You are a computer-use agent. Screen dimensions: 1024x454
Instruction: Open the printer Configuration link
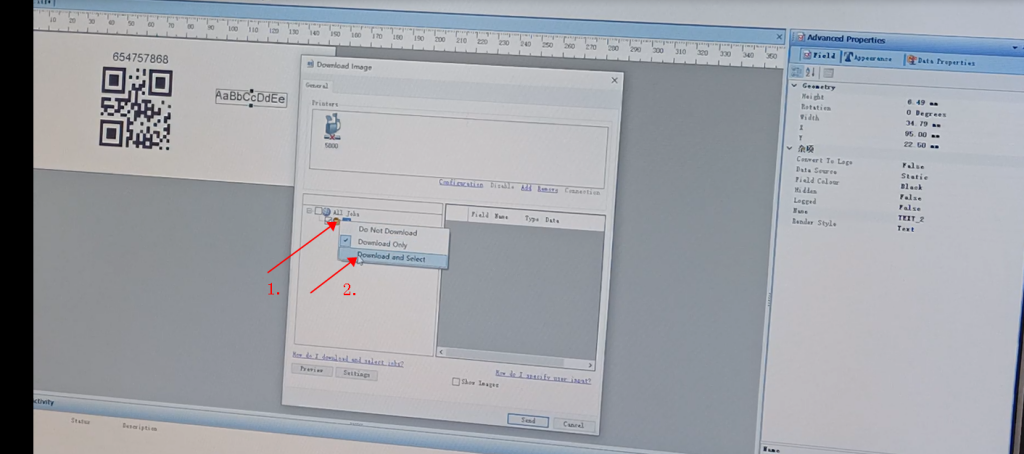click(462, 183)
